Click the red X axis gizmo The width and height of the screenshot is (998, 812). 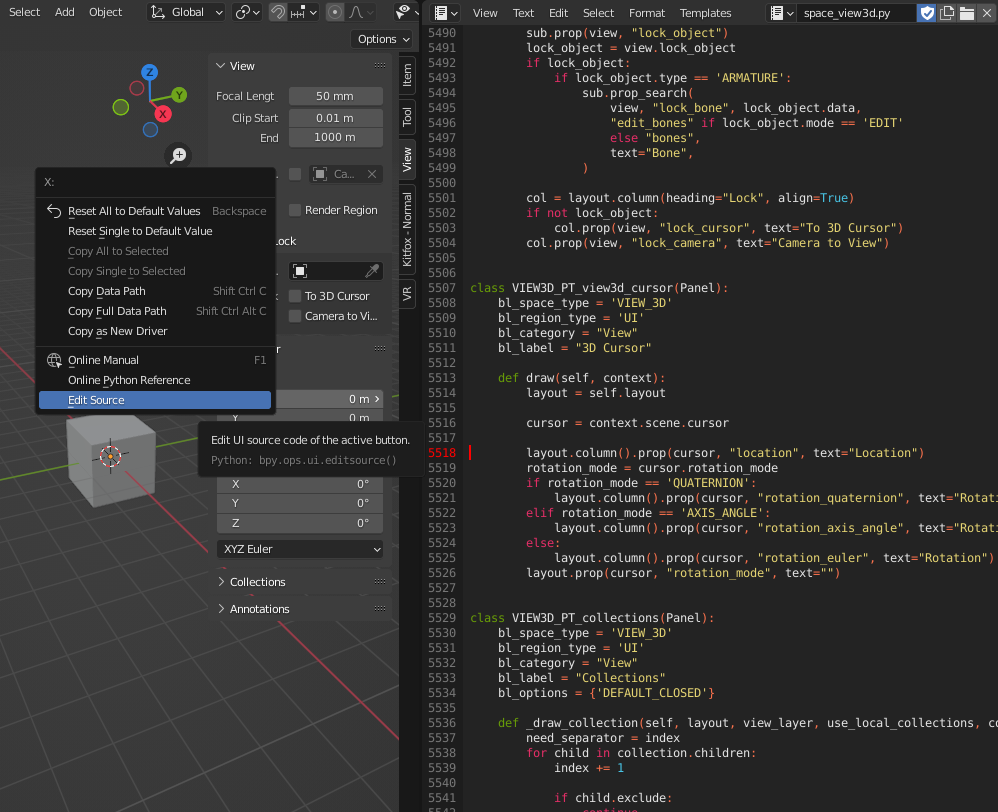(163, 114)
